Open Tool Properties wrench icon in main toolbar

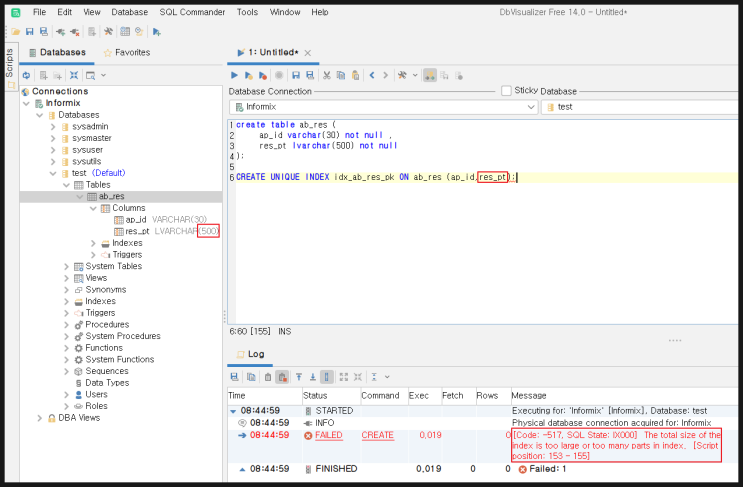(109, 32)
